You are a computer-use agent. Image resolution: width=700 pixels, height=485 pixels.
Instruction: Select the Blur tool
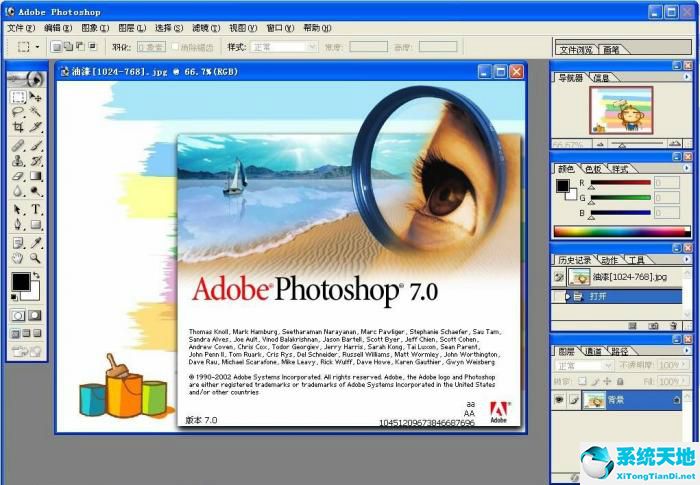(x=18, y=191)
